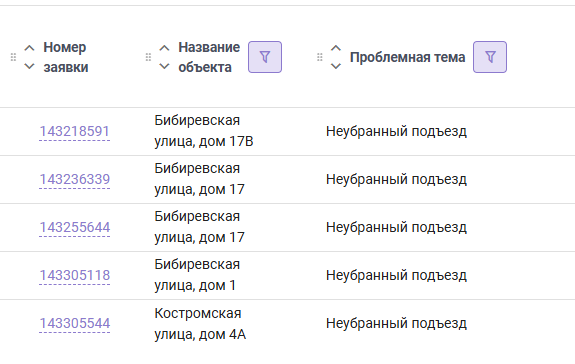Image resolution: width=575 pixels, height=364 pixels.
Task: Open request 143305118
Action: pos(74,275)
